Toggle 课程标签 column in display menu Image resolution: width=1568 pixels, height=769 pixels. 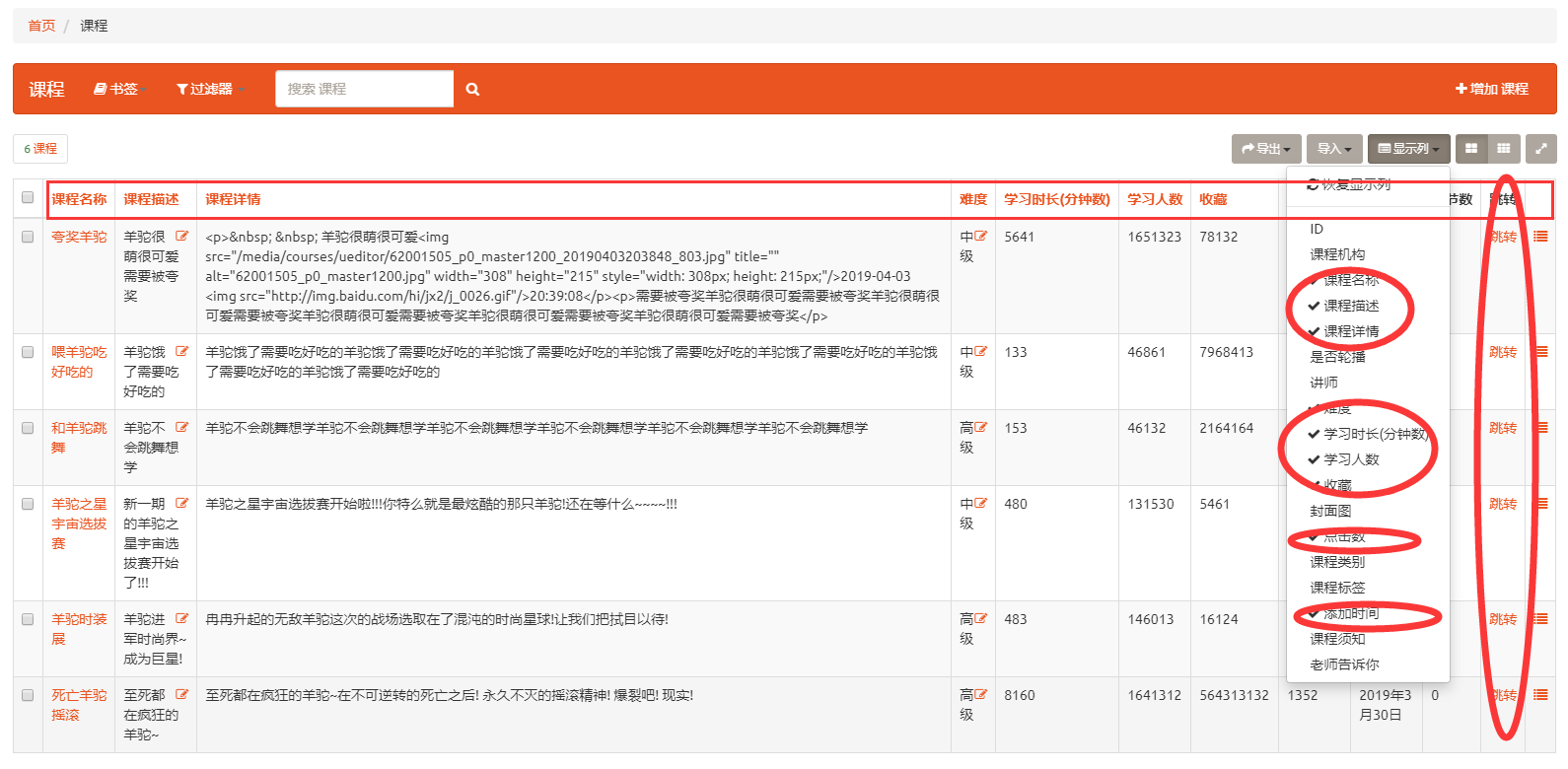(x=1368, y=588)
